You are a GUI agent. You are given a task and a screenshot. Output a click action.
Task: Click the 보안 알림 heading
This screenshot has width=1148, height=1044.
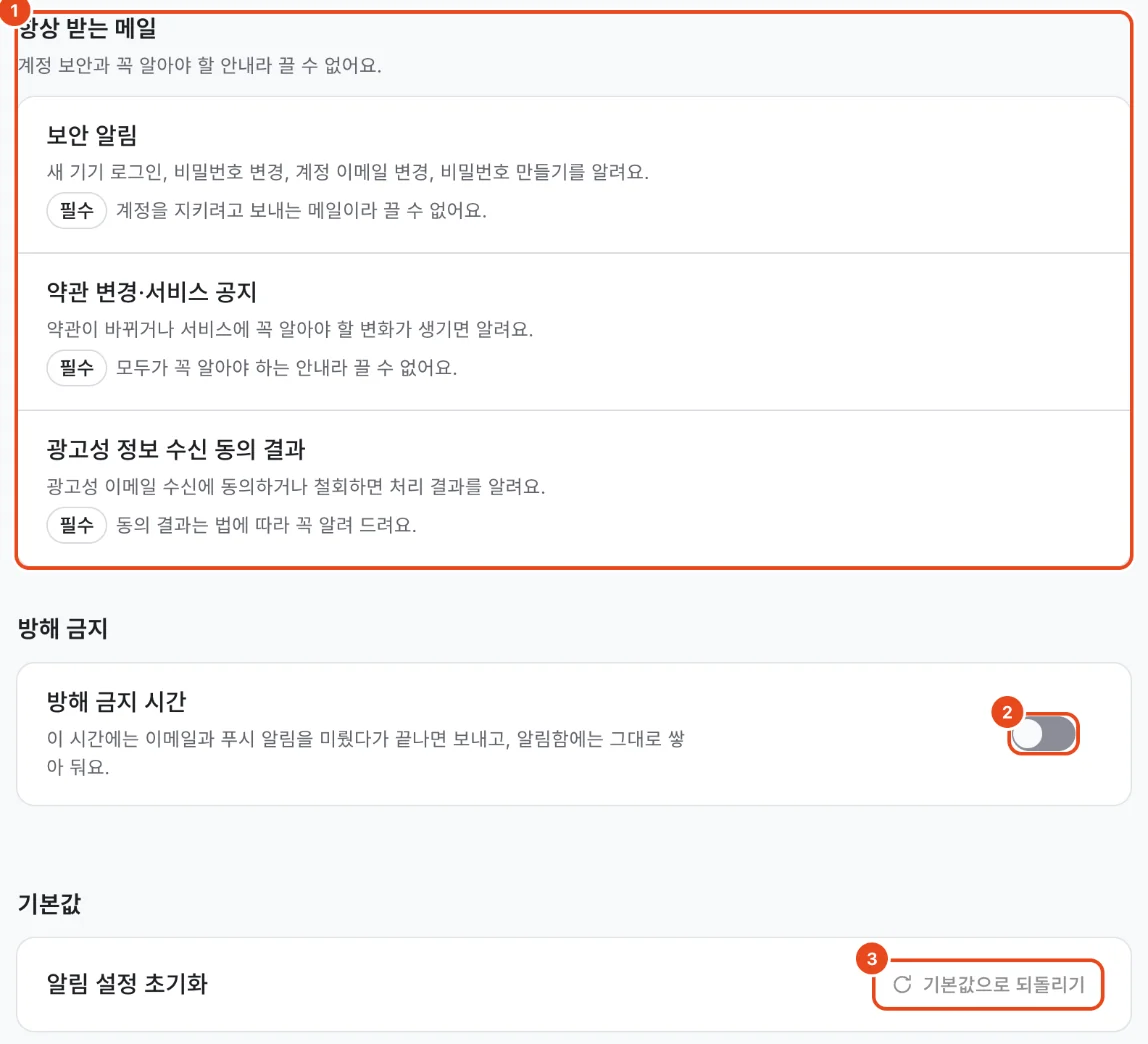(x=92, y=135)
